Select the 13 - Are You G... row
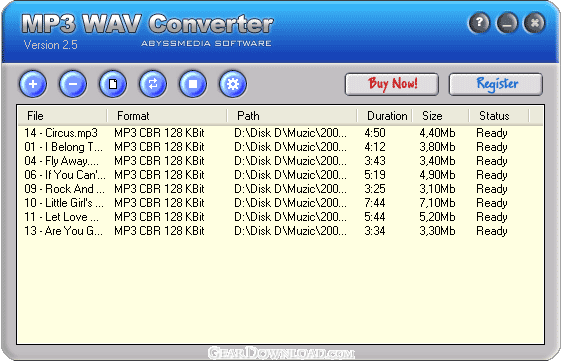Image resolution: width=562 pixels, height=361 pixels. tap(281, 231)
